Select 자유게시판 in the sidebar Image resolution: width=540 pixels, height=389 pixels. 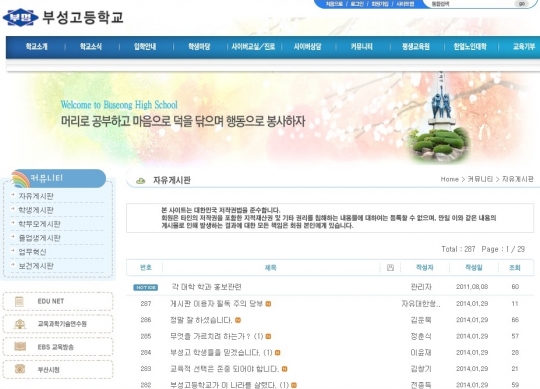click(36, 196)
